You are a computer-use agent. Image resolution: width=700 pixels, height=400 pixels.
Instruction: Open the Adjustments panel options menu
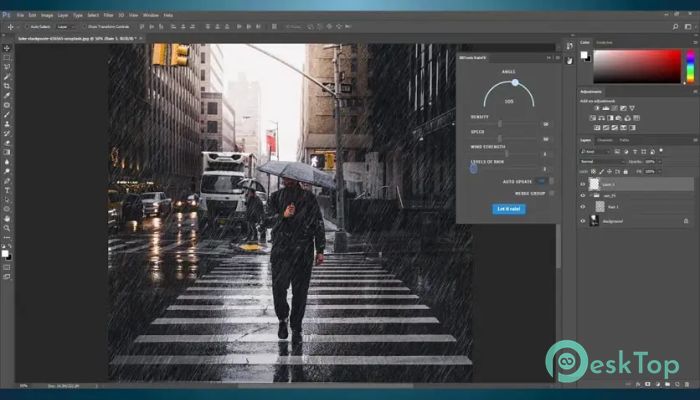tap(695, 92)
